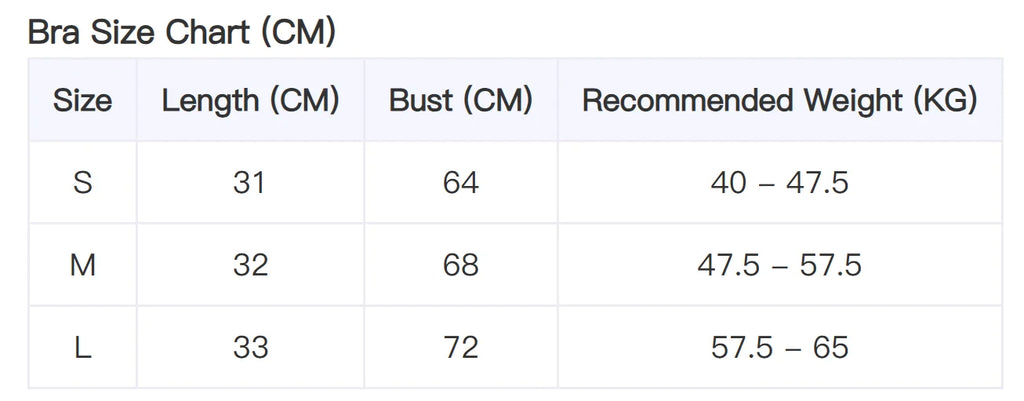The image size is (1024, 401).
Task: Select the weight range '40 – 47.5'
Action: pyautogui.click(x=779, y=183)
